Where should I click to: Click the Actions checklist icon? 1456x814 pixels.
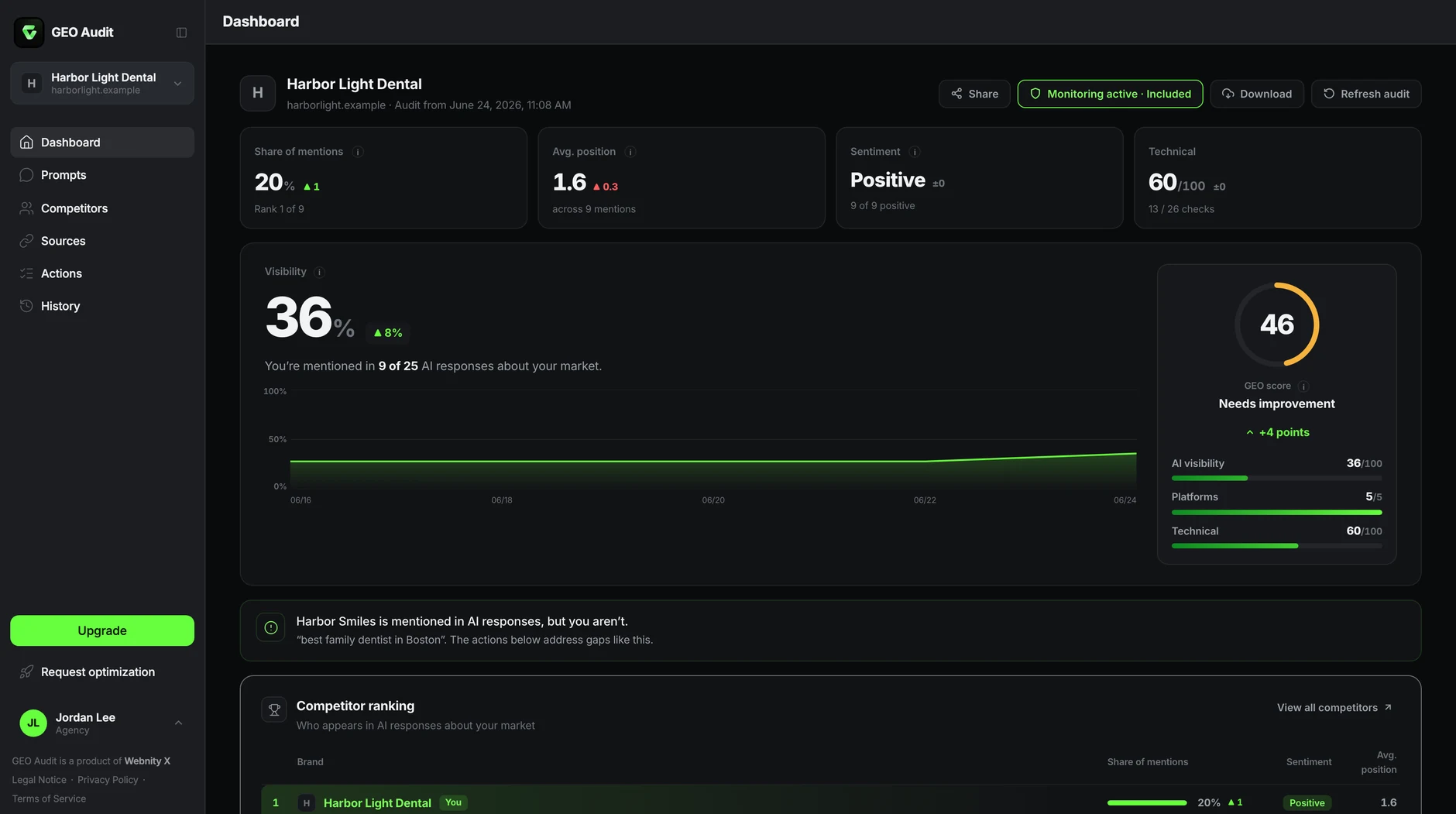pyautogui.click(x=26, y=273)
